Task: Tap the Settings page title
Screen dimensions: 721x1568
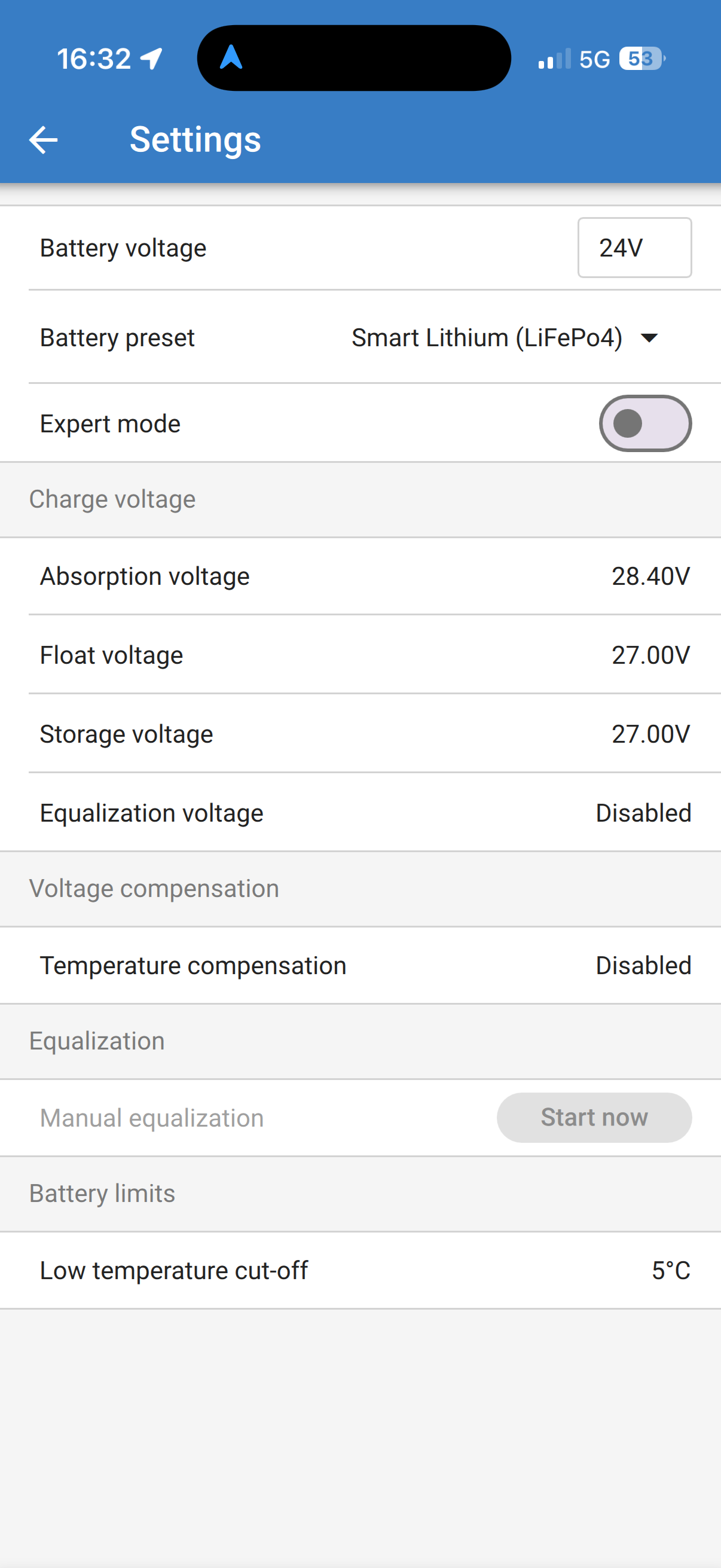Action: (195, 140)
